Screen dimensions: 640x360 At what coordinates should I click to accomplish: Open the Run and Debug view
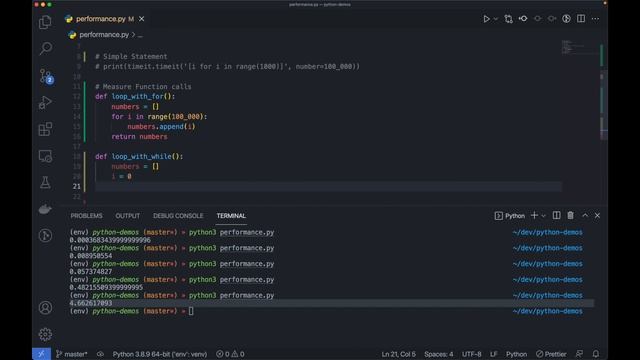click(x=45, y=102)
